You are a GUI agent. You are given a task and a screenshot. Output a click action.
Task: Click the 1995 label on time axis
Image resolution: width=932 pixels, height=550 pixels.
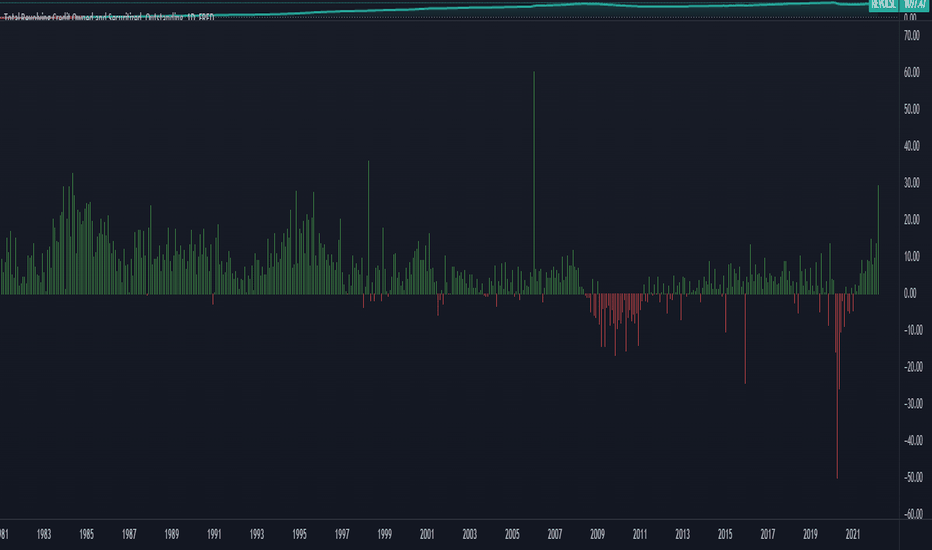300,534
